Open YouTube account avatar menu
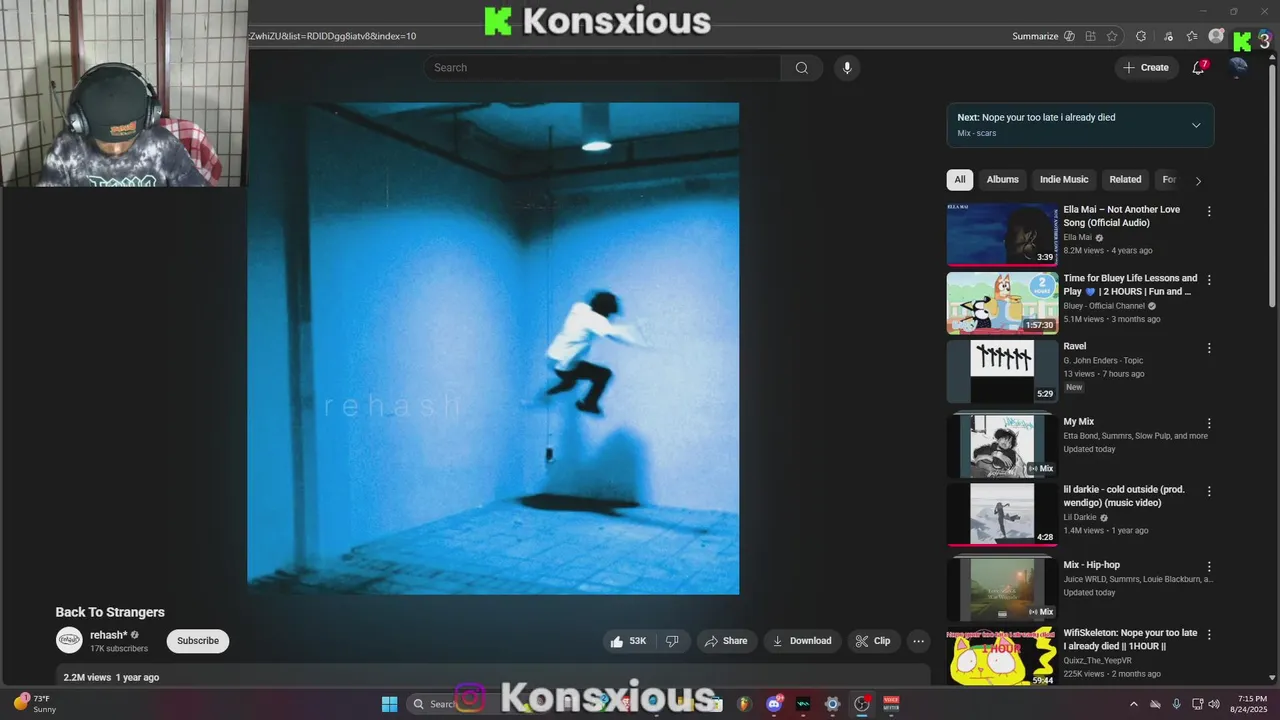The image size is (1280, 720). (x=1239, y=68)
